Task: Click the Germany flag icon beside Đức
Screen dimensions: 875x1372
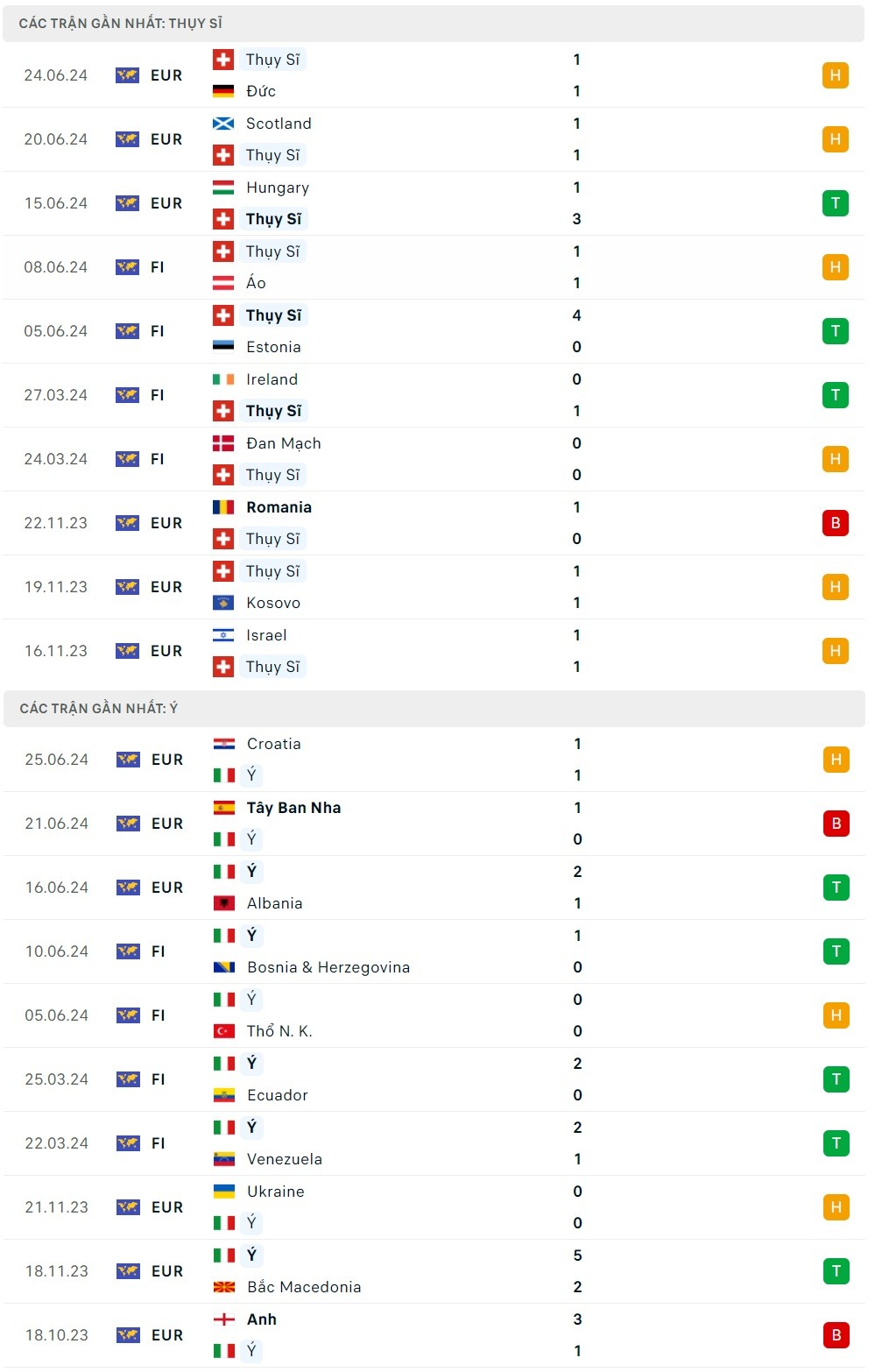Action: (223, 91)
